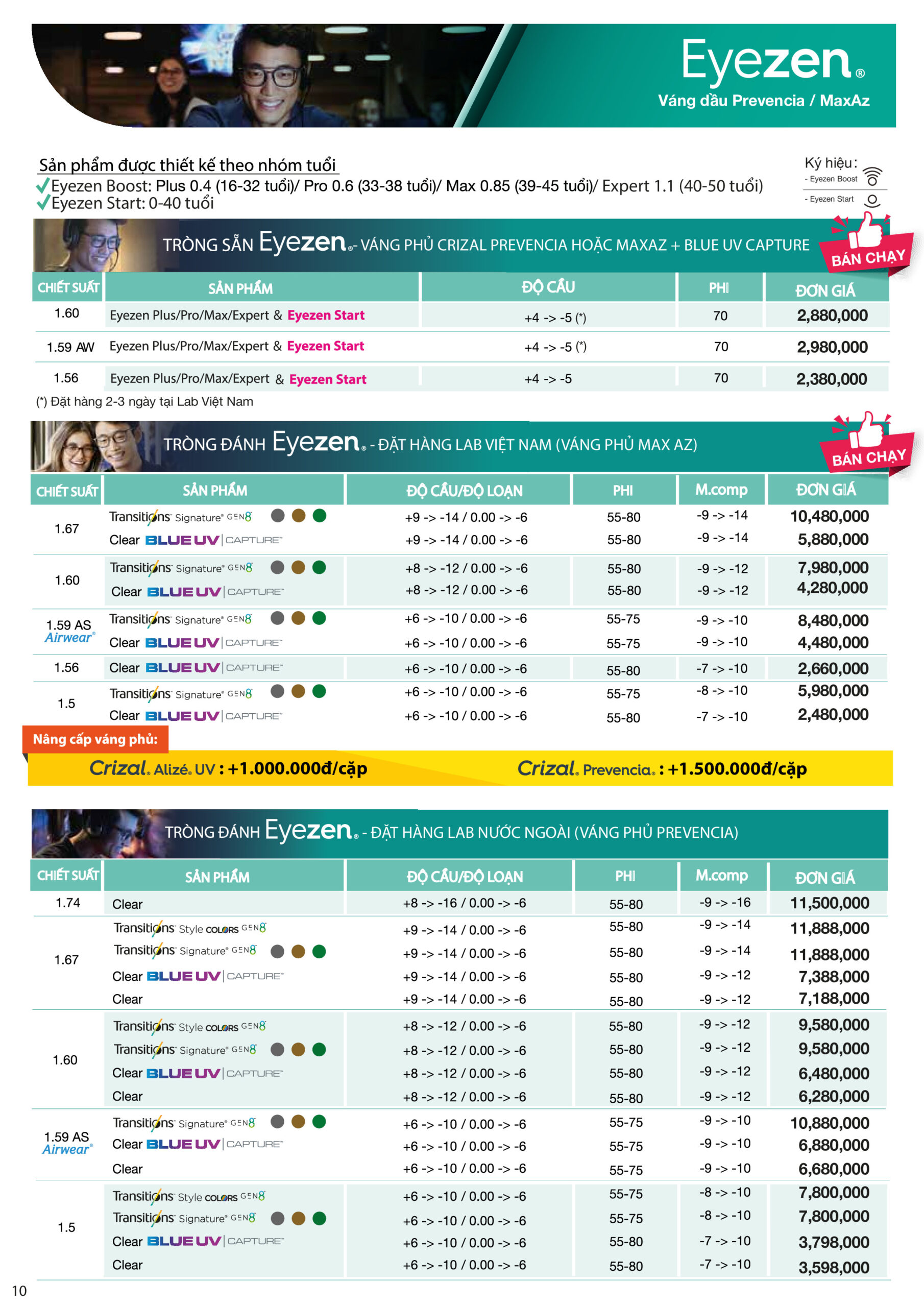Click the 1.74 index cell

point(68,903)
